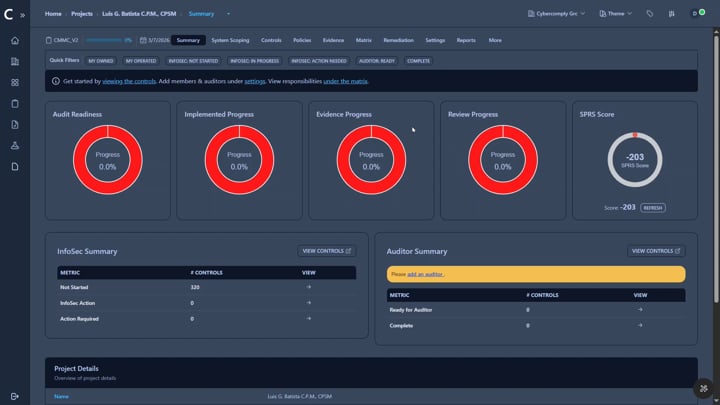Open the sliders settings icon in the top bar
The height and width of the screenshot is (405, 720).
click(x=671, y=14)
